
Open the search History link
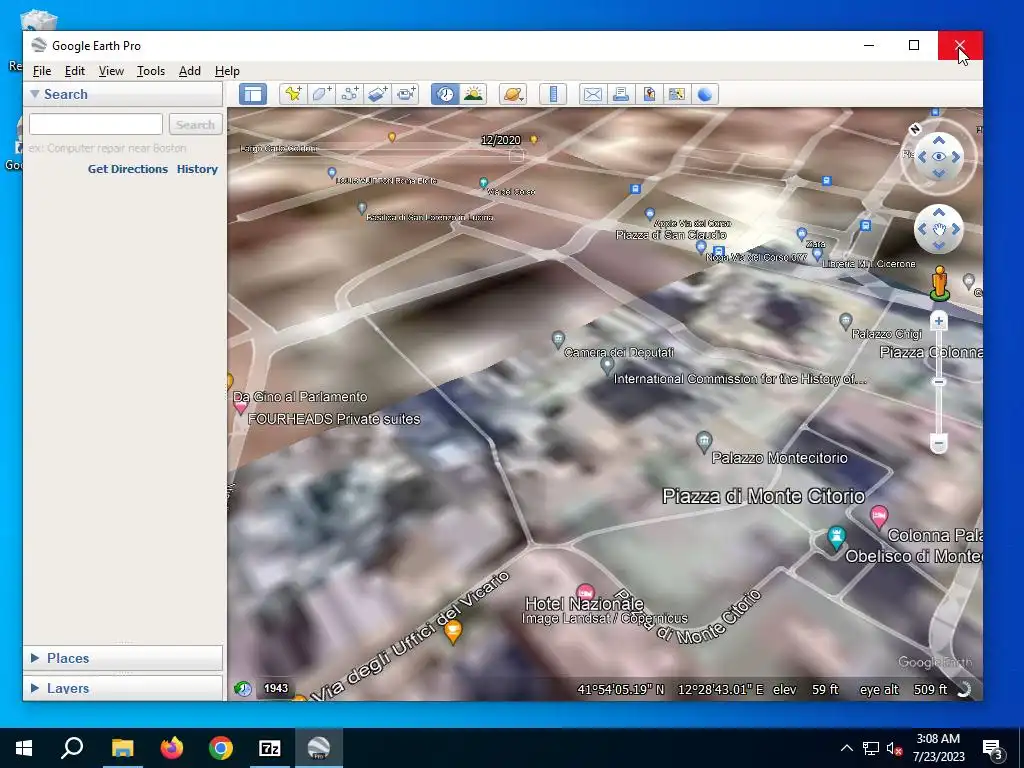[197, 168]
